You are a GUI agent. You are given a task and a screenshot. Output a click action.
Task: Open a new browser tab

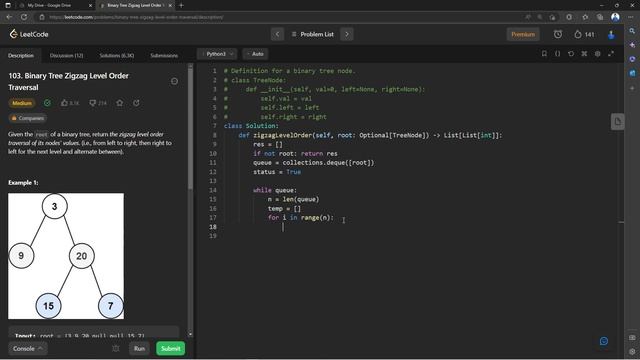[181, 5]
